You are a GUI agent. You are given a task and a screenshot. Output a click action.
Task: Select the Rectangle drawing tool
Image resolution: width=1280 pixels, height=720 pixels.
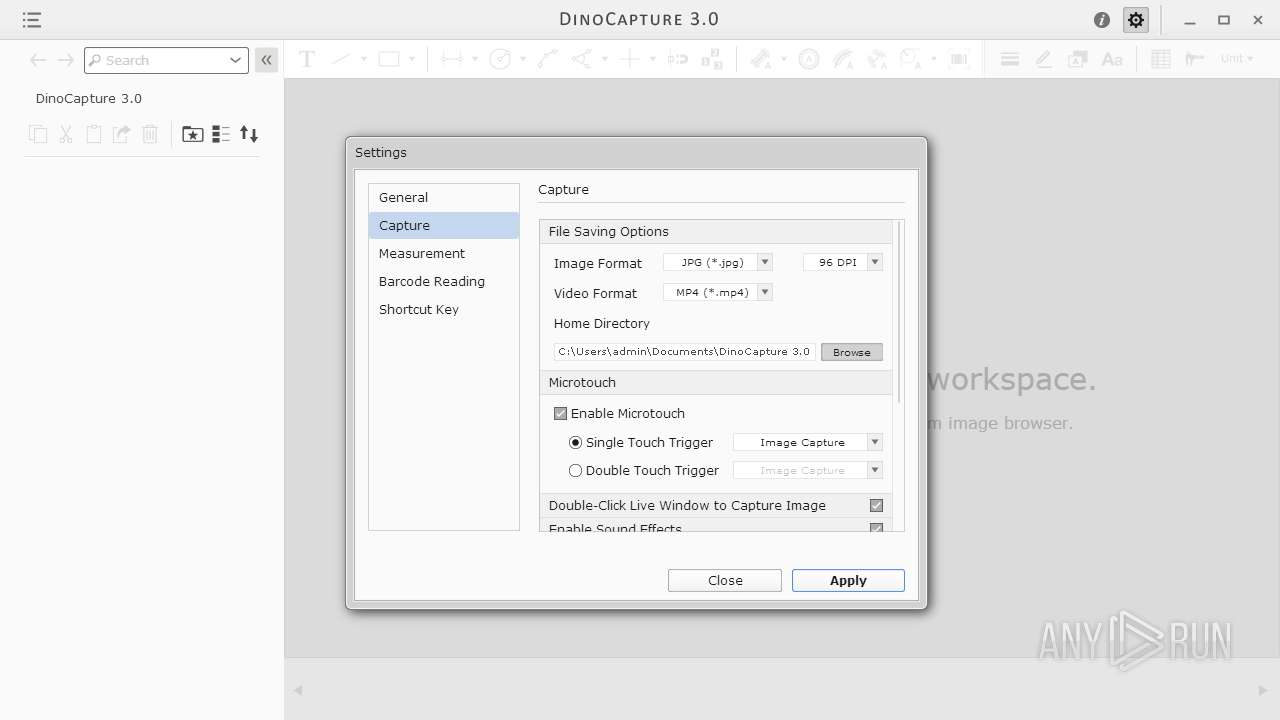pos(389,59)
